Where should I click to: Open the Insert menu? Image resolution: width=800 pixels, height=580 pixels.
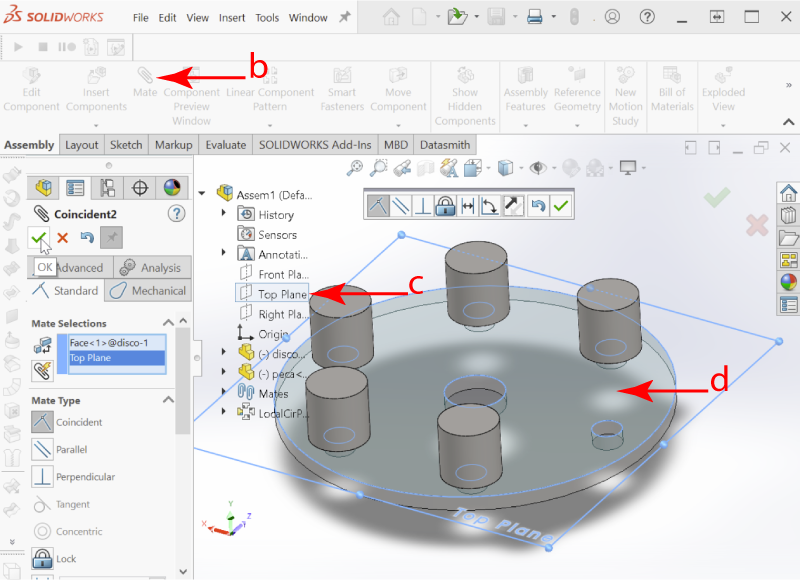232,17
